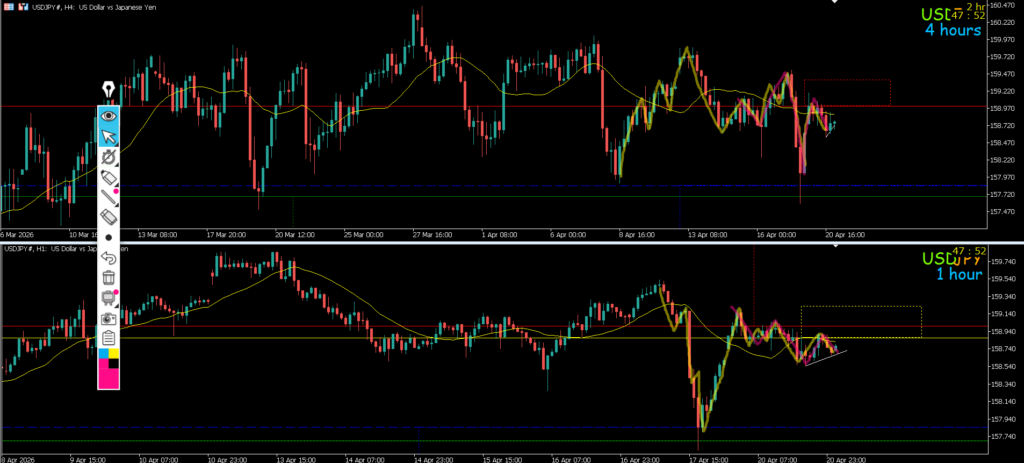Click the white chart shift marker at top
Screen dimensions: 1024x463
[x=836, y=3]
